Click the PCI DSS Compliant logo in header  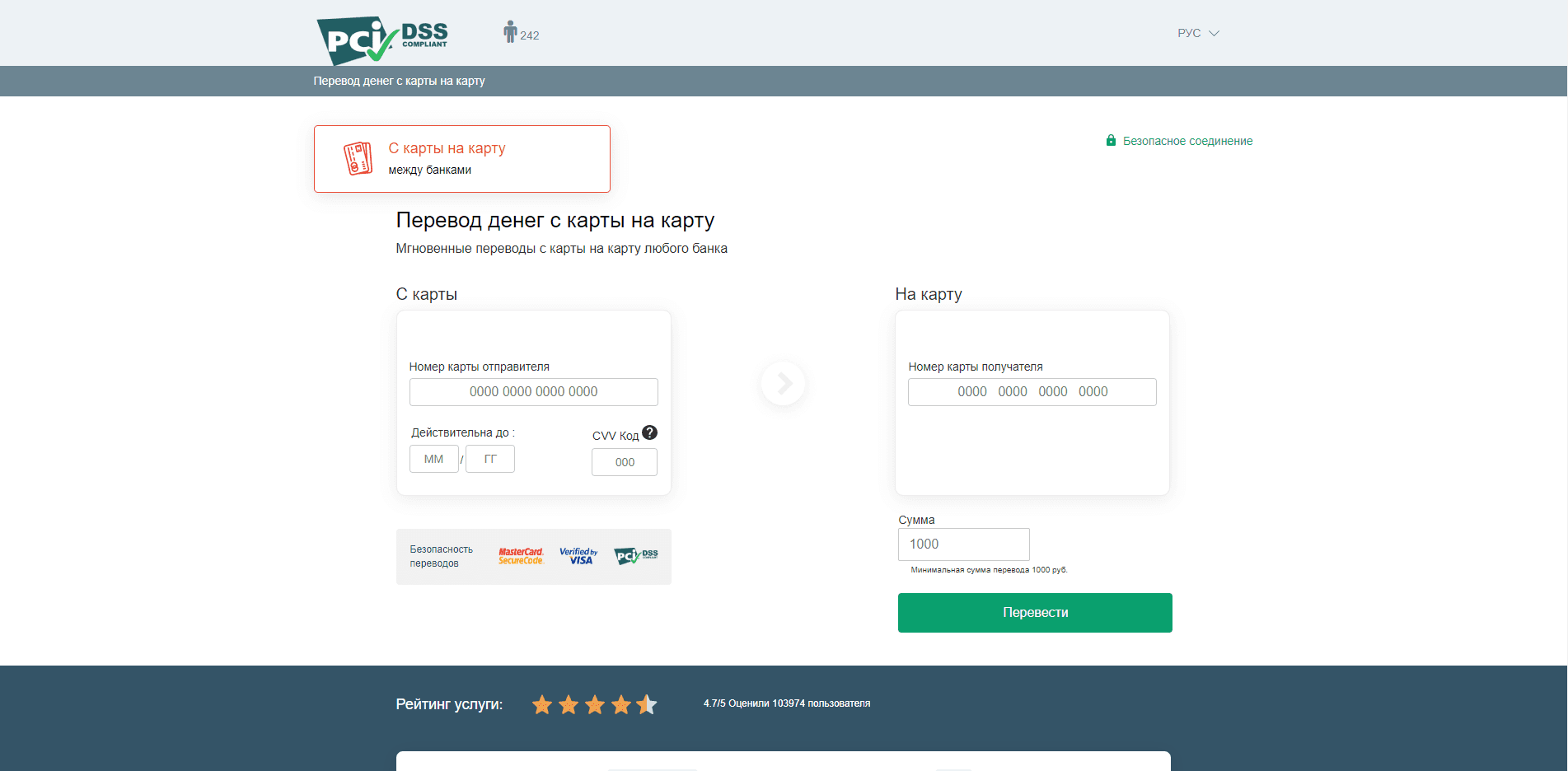tap(381, 39)
